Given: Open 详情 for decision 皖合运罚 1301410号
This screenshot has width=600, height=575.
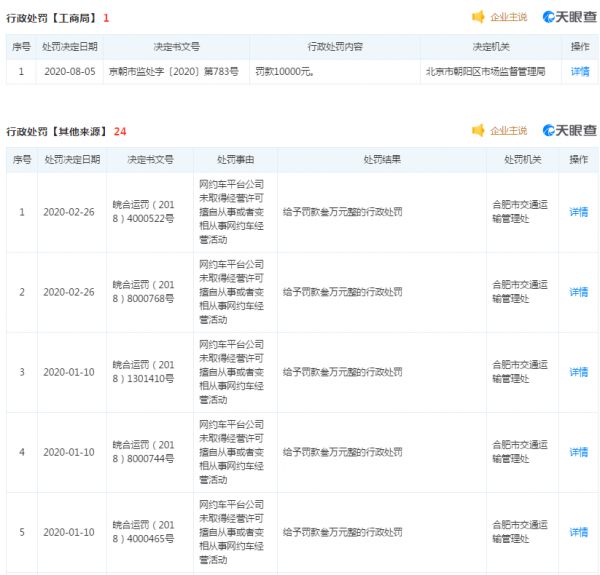Looking at the screenshot, I should point(578,372).
